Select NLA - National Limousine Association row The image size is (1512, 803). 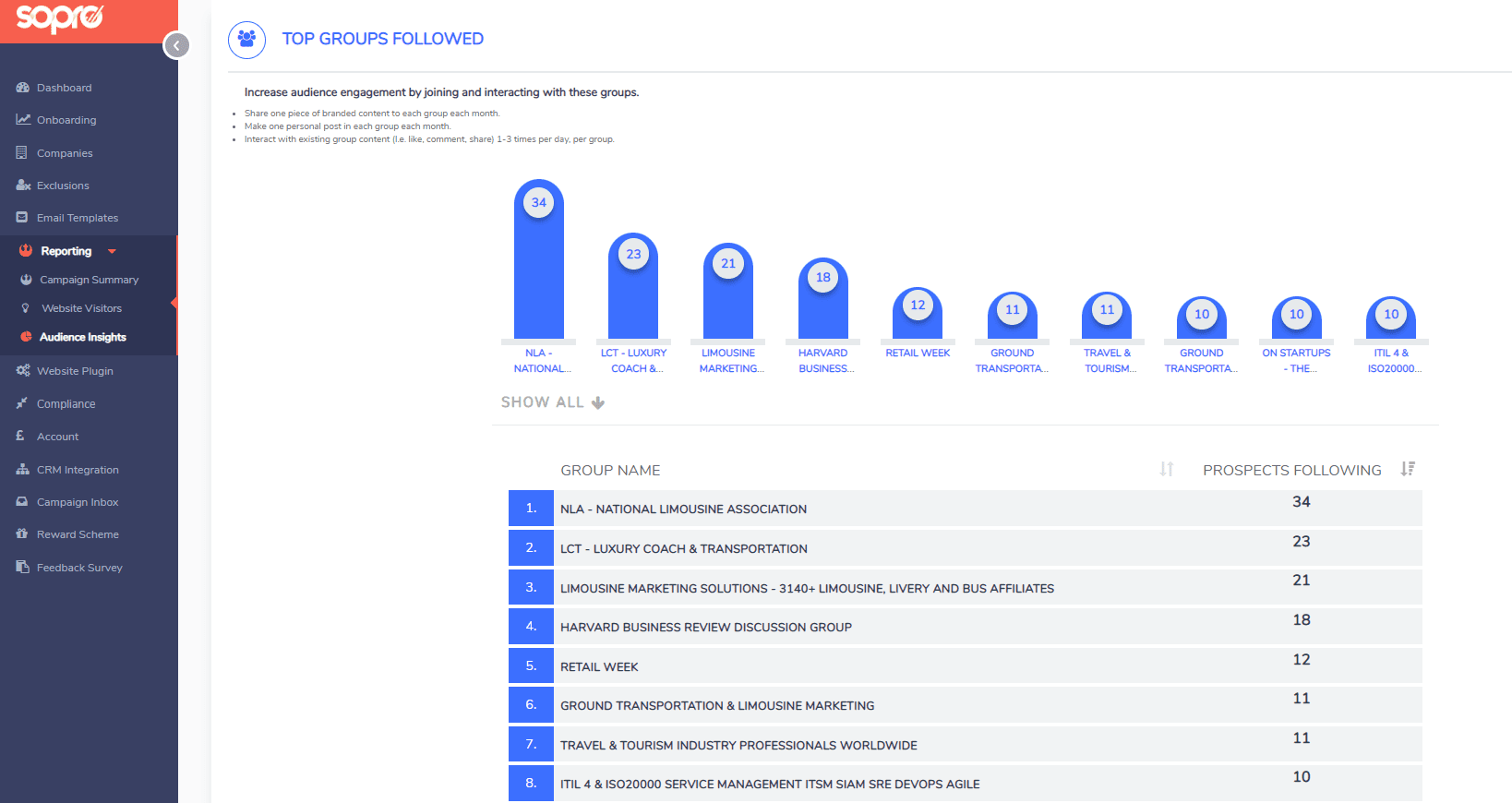coord(965,509)
